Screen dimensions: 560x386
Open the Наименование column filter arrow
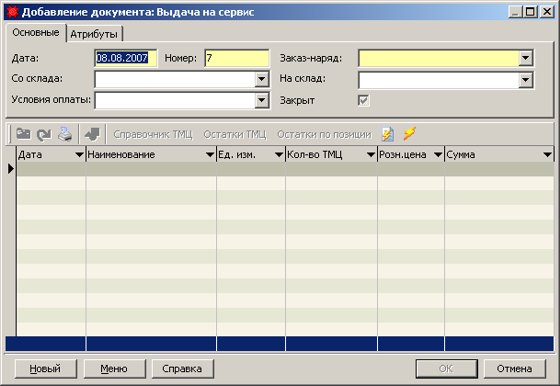coord(210,155)
